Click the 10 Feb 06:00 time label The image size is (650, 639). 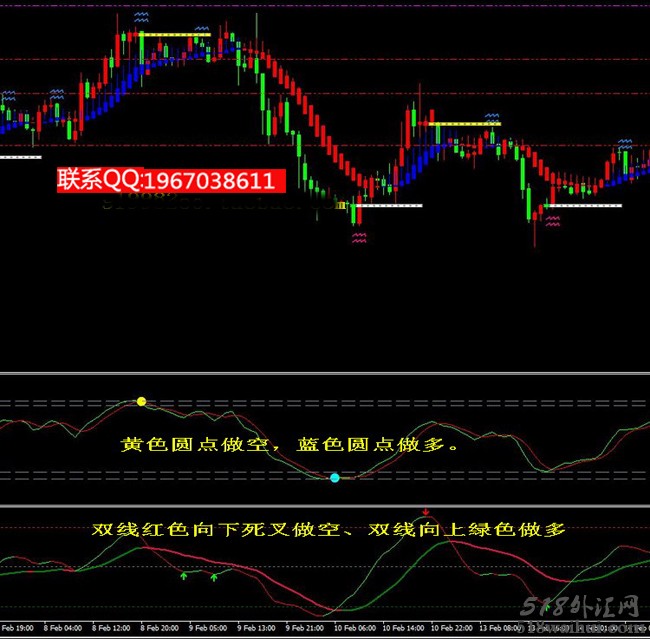[x=355, y=628]
